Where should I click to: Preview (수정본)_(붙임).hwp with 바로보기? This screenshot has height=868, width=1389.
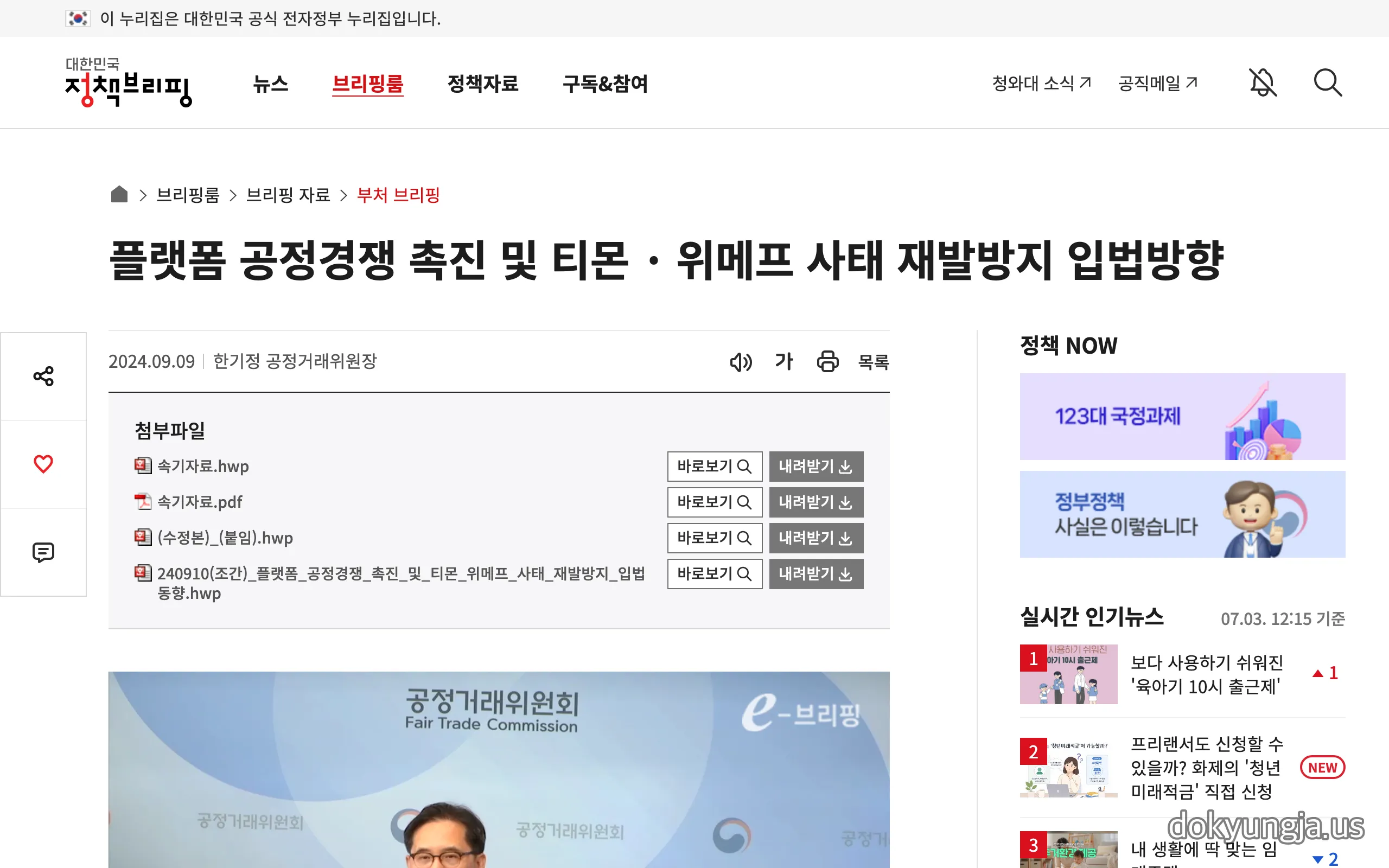click(x=715, y=538)
